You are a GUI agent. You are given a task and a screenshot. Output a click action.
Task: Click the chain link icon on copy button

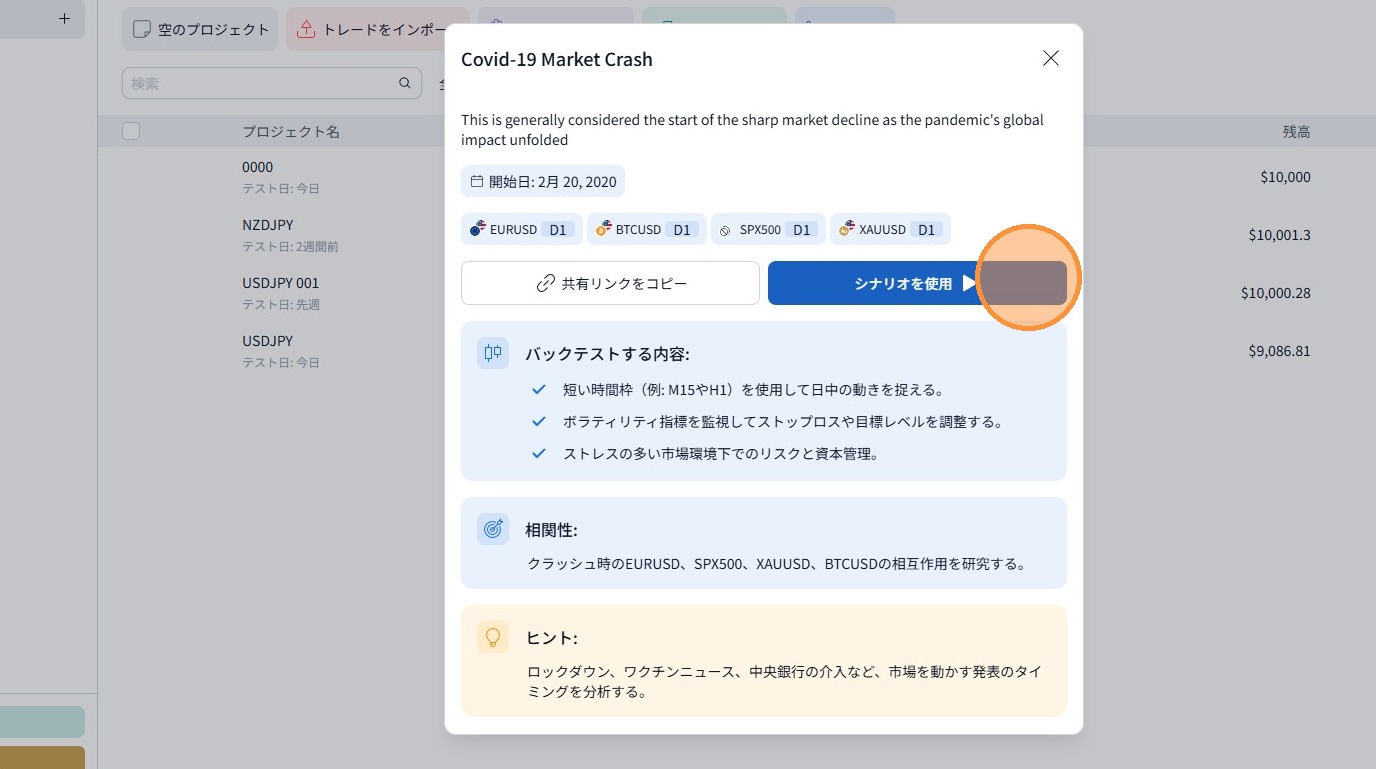546,283
